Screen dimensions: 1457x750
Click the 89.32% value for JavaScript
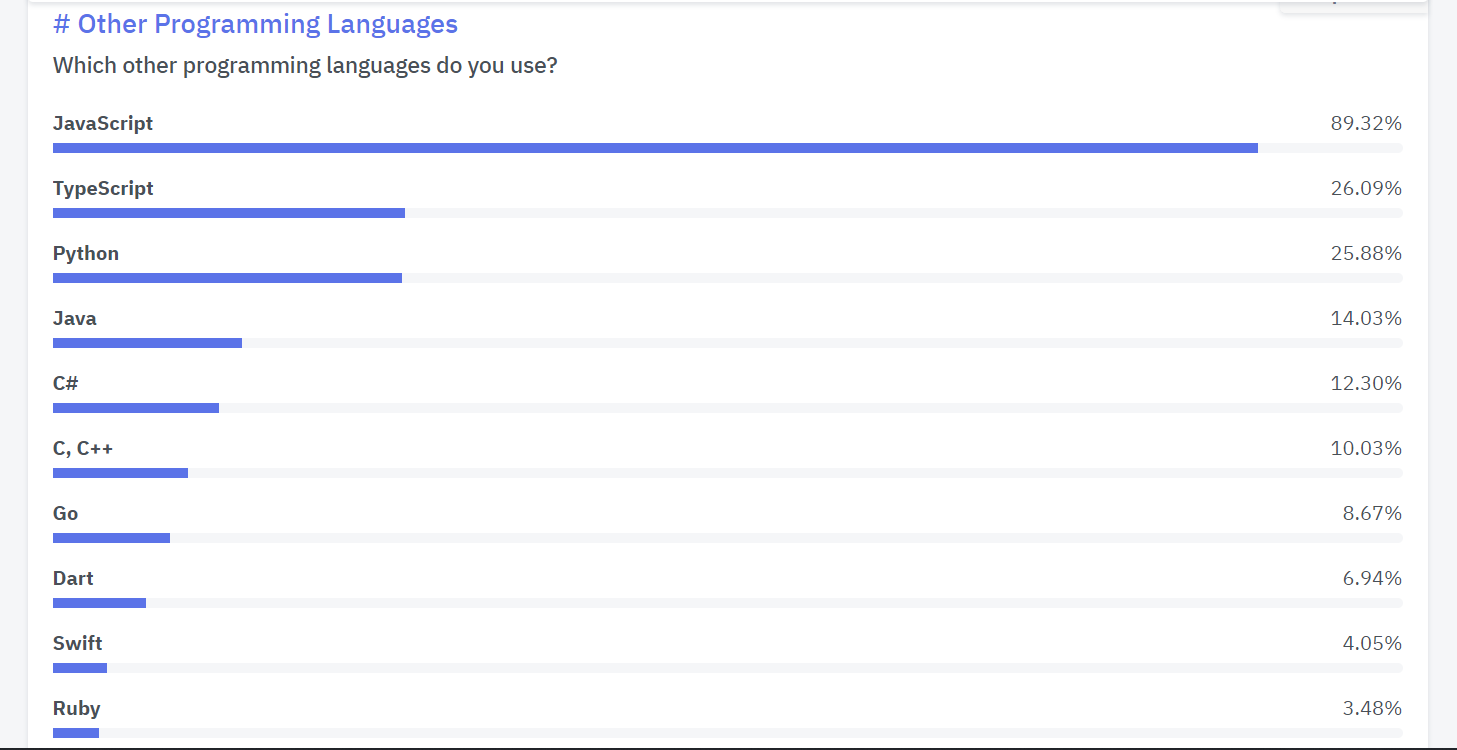pos(1366,123)
